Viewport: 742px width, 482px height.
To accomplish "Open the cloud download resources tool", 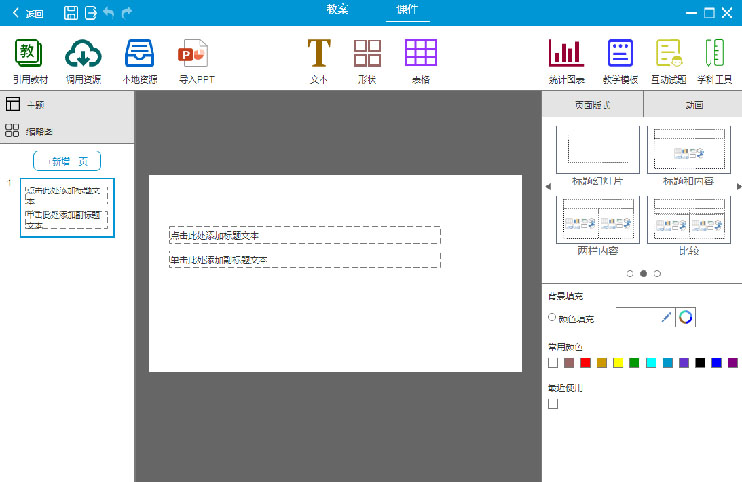I will [83, 54].
